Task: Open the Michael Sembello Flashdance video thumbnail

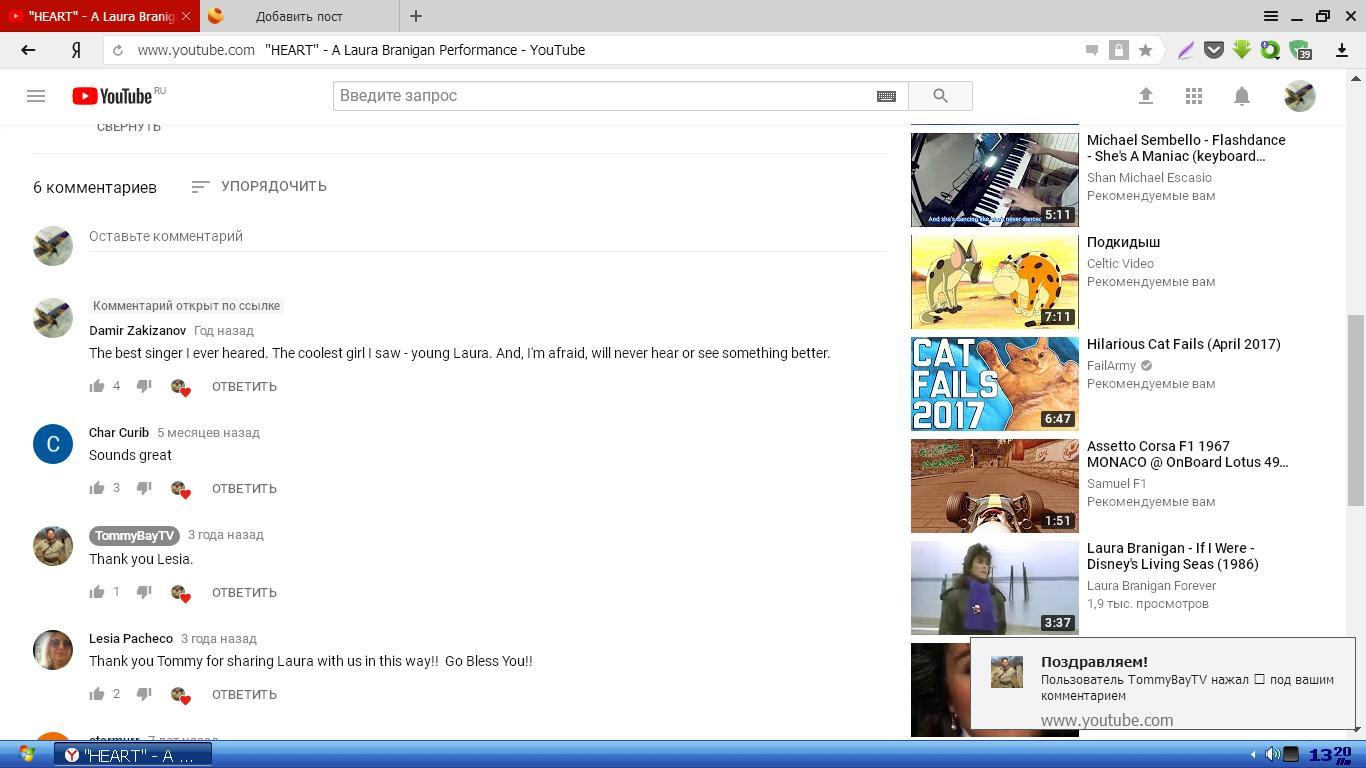Action: [x=994, y=180]
